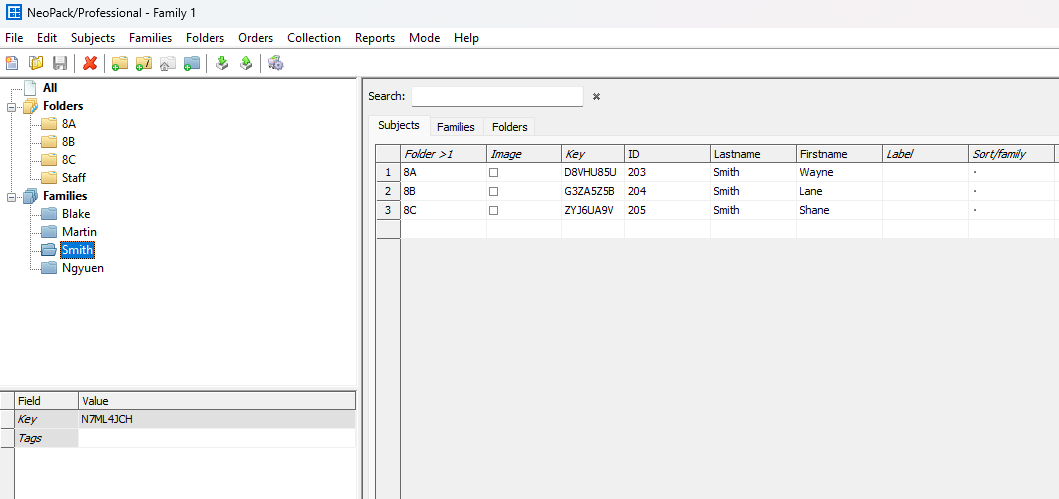Click the blue add family folder icon
Viewport: 1059px width, 499px height.
(192, 63)
